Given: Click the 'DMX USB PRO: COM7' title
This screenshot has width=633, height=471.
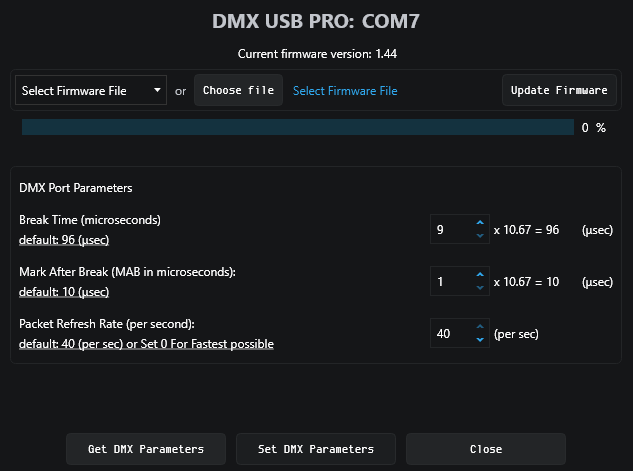Looking at the screenshot, I should [316, 21].
